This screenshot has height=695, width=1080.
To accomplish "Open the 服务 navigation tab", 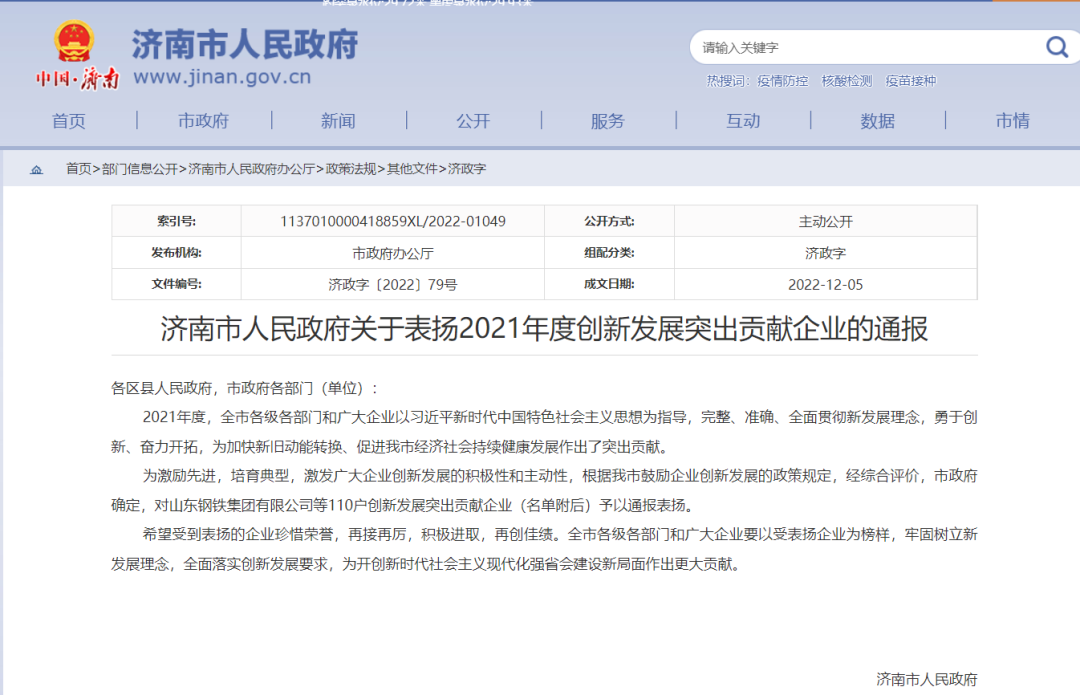I will tap(607, 121).
